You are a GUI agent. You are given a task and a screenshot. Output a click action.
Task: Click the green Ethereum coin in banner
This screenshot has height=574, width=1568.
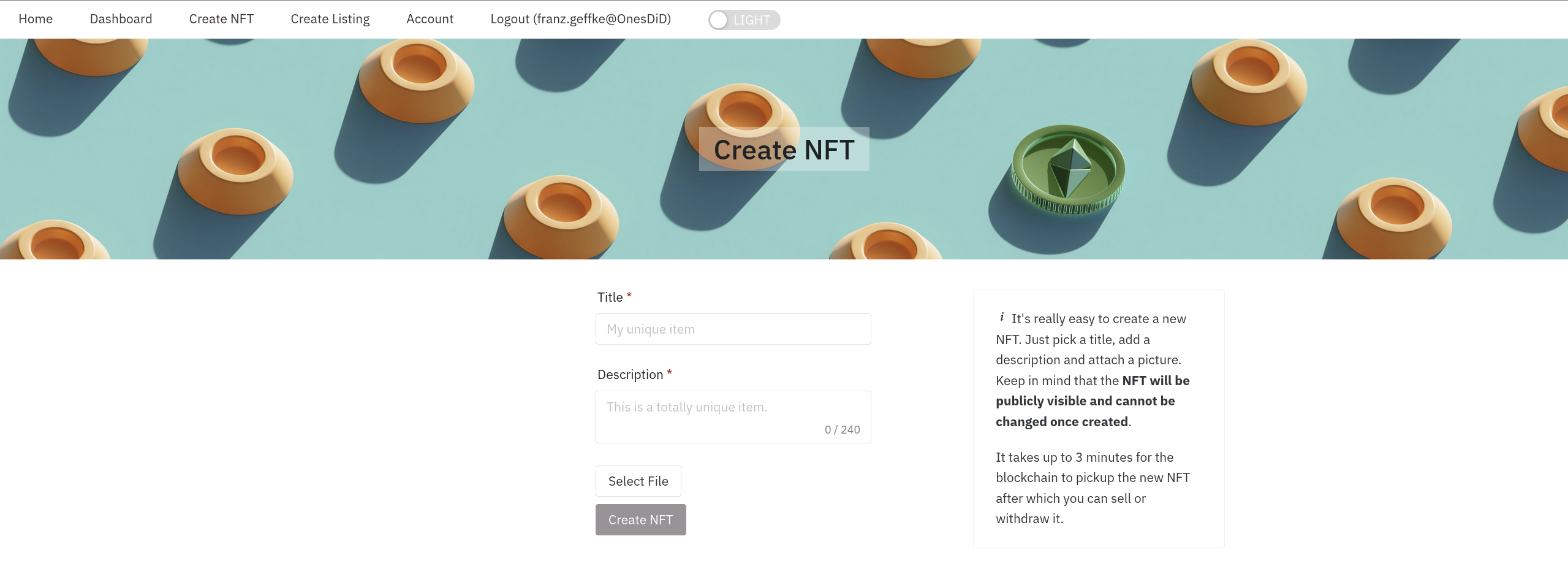pos(1067,169)
